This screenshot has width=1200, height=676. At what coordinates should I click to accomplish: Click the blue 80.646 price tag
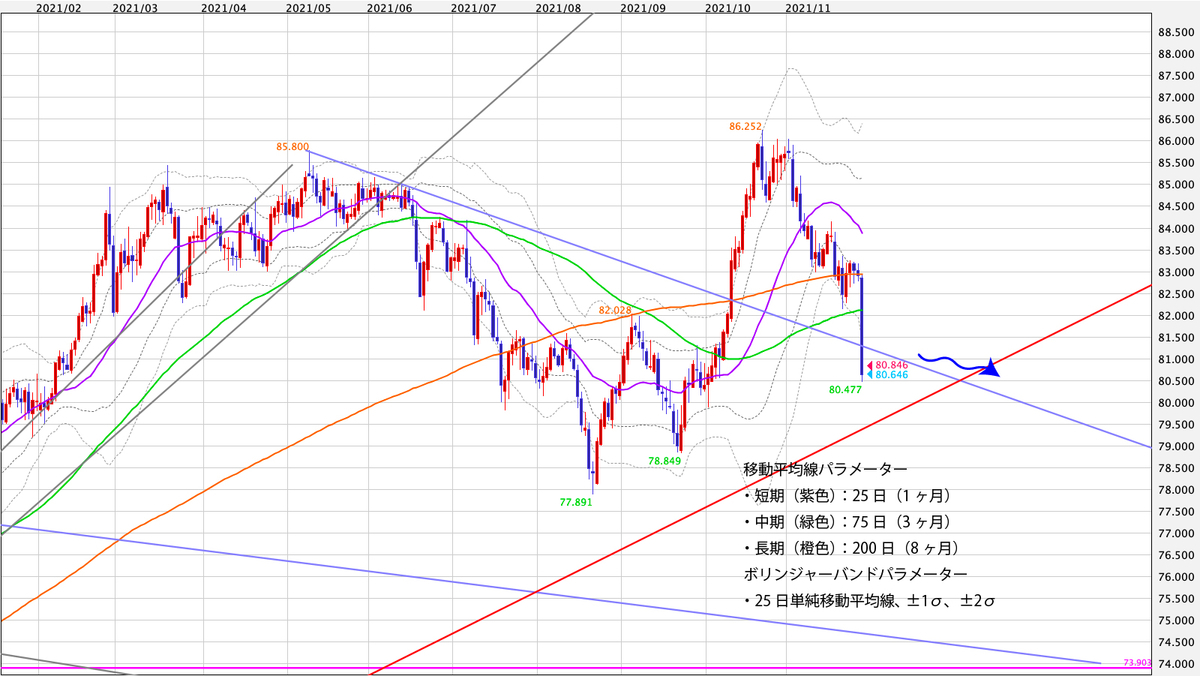(889, 375)
